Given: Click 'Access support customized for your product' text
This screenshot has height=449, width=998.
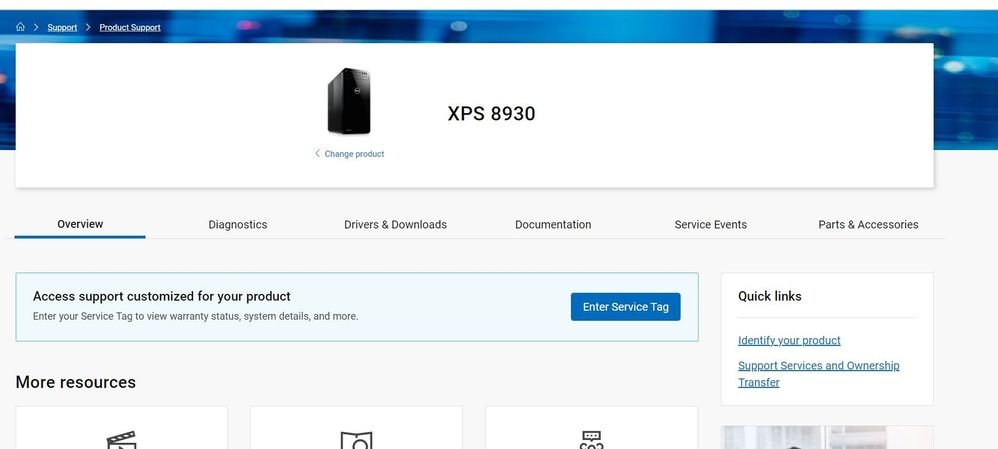Looking at the screenshot, I should pos(162,296).
